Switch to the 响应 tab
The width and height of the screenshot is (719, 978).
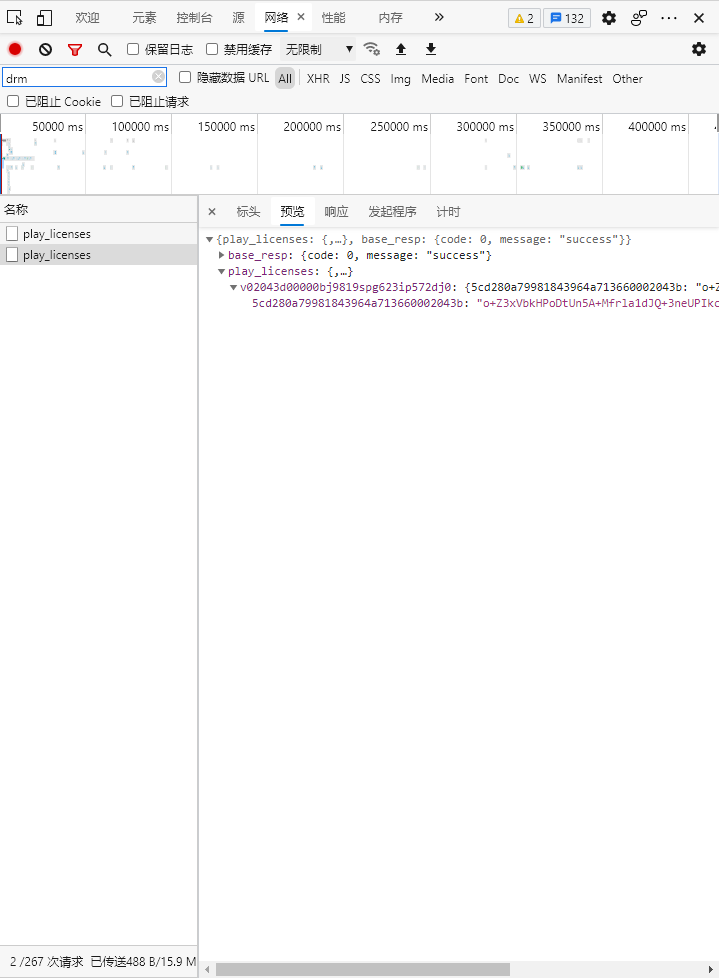coord(336,212)
